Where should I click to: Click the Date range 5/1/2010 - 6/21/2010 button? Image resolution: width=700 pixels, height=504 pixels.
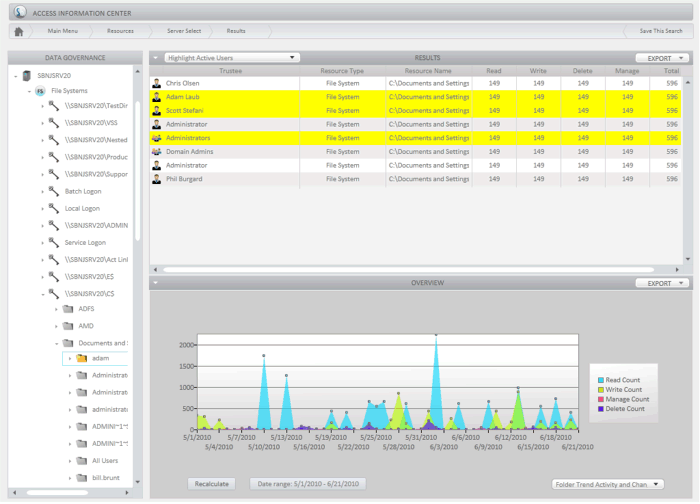pos(308,484)
